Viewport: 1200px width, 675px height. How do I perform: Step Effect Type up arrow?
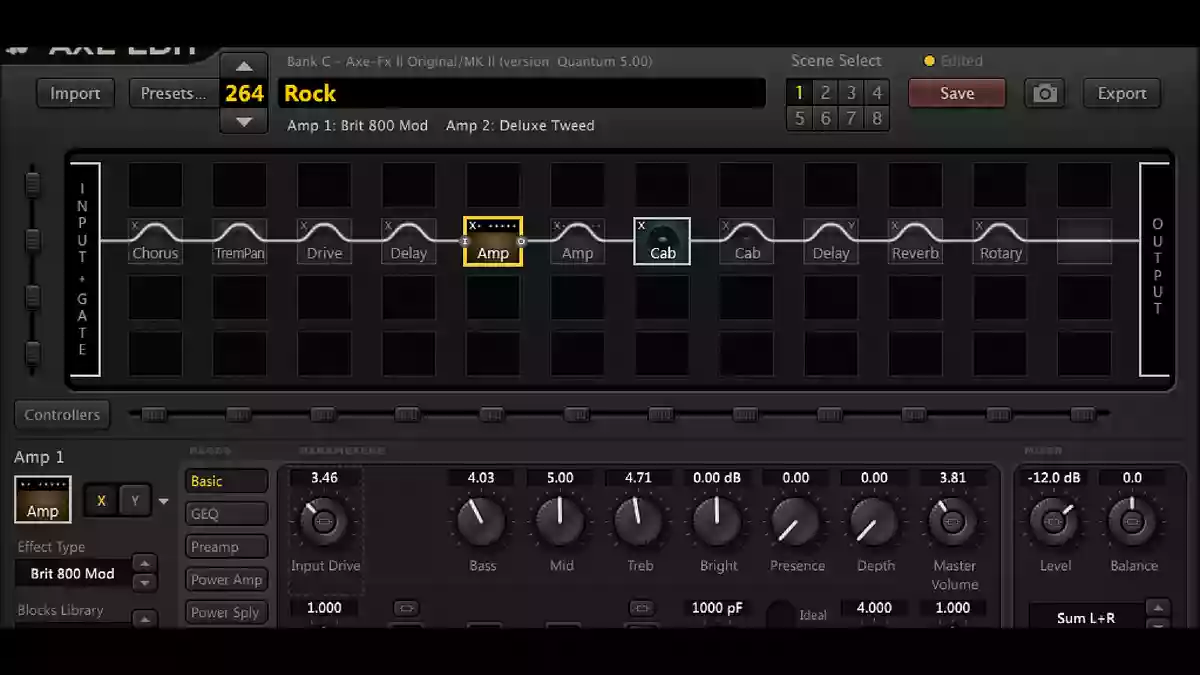click(x=145, y=565)
